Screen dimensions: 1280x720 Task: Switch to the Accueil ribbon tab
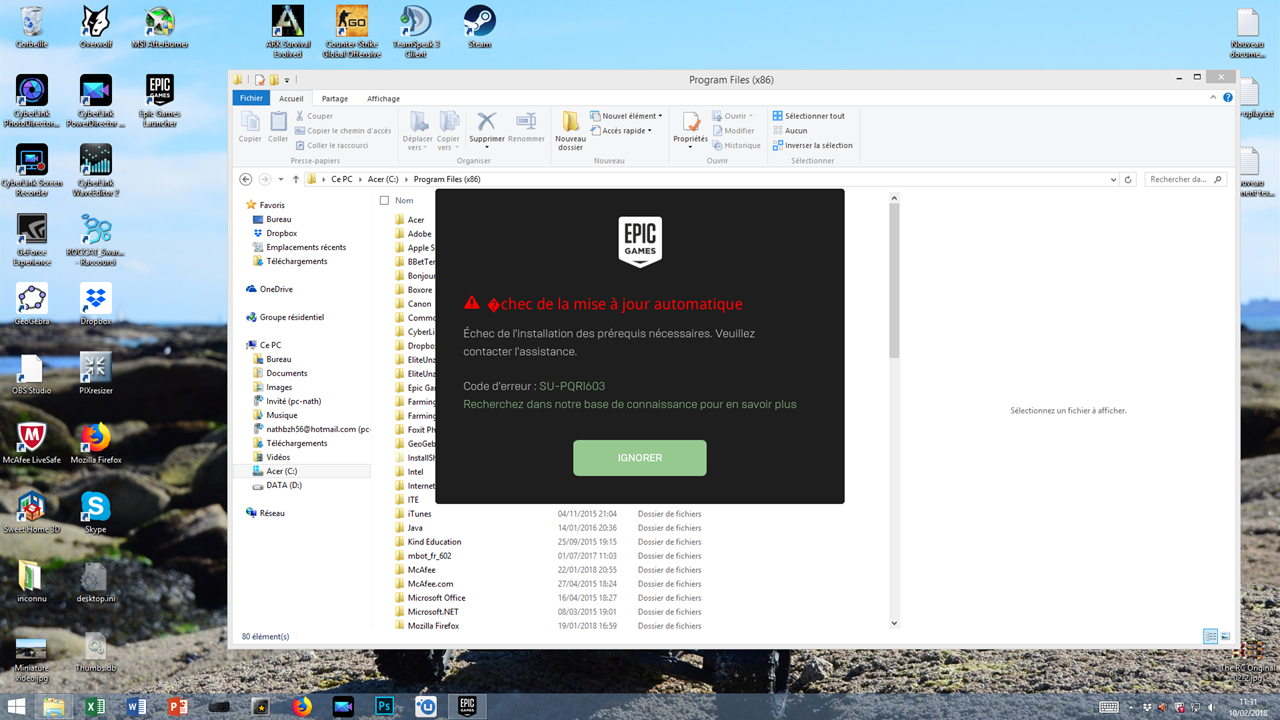click(x=291, y=98)
